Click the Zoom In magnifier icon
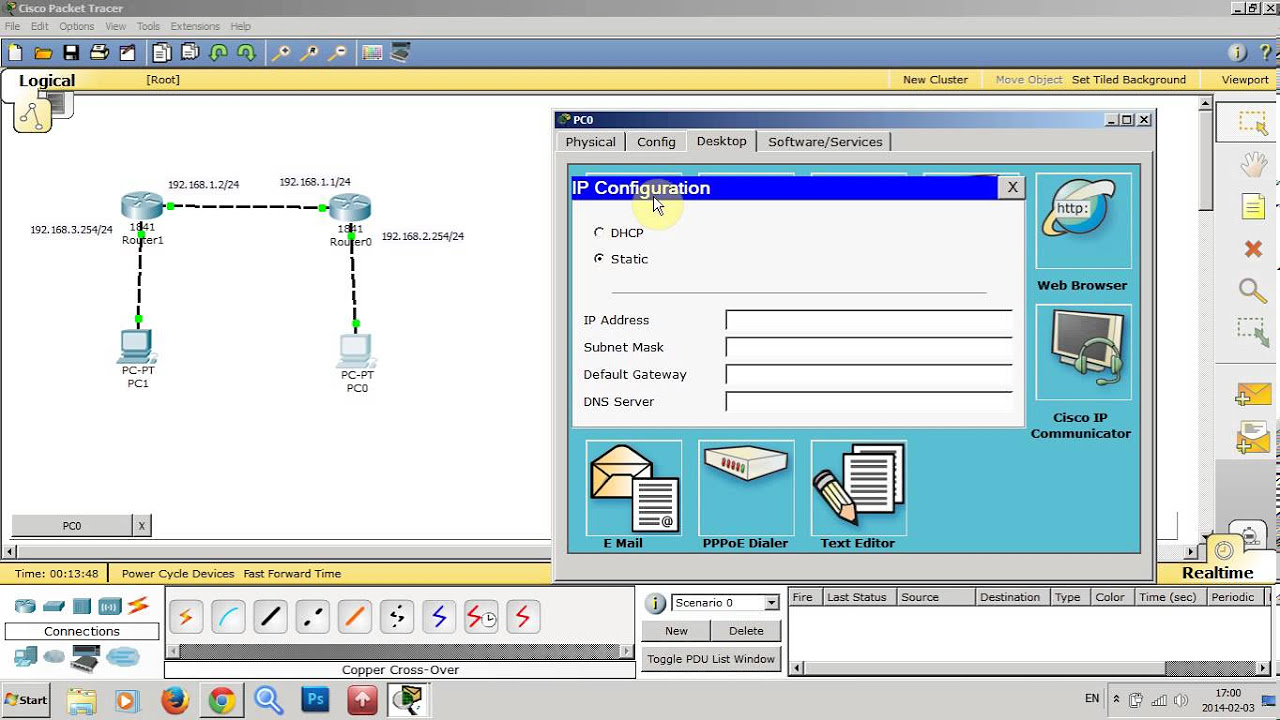 point(281,53)
